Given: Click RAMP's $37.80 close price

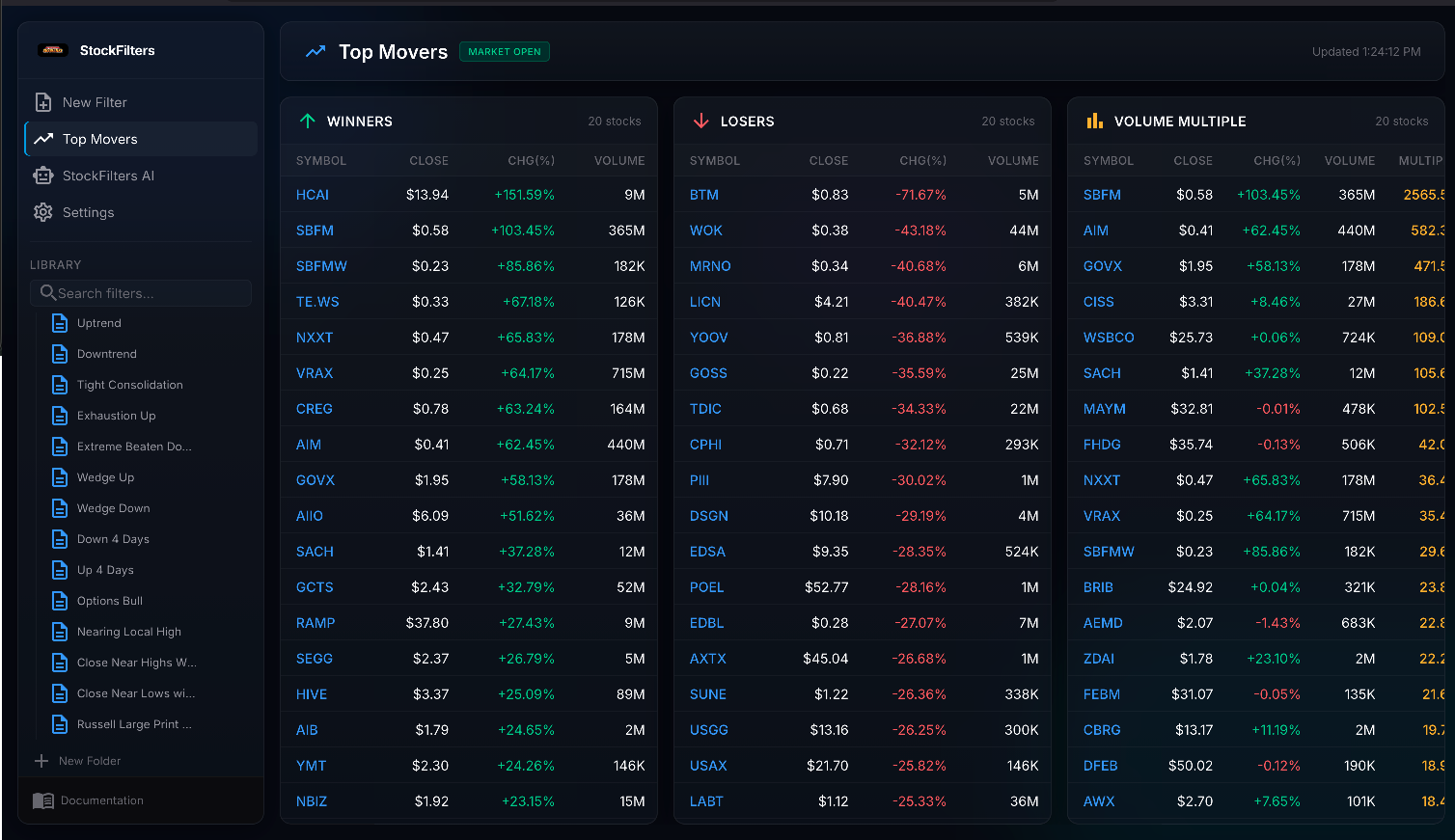Looking at the screenshot, I should tap(427, 623).
